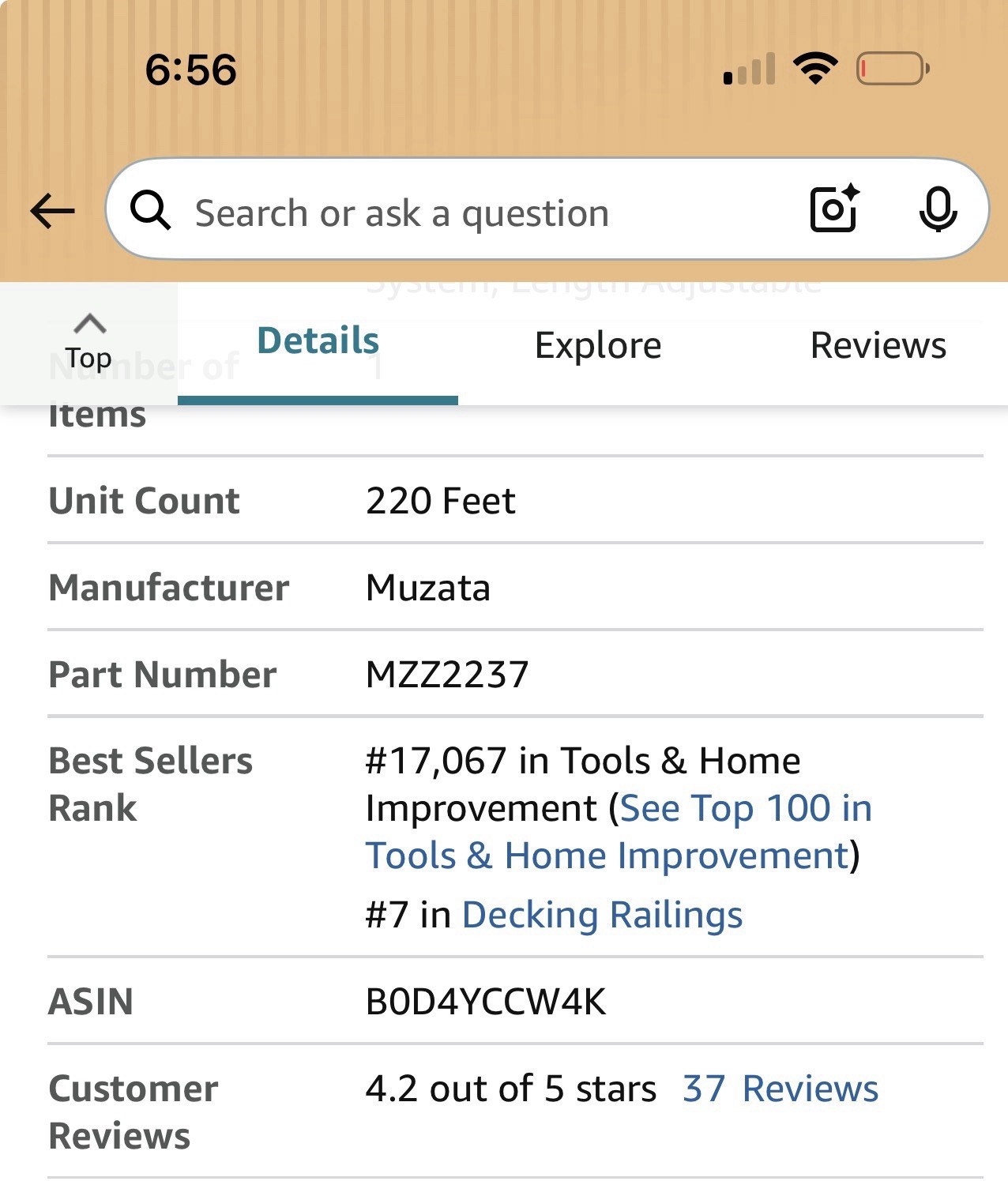Tap the cellular signal bars indicator
The width and height of the screenshot is (1008, 1181).
pyautogui.click(x=749, y=70)
